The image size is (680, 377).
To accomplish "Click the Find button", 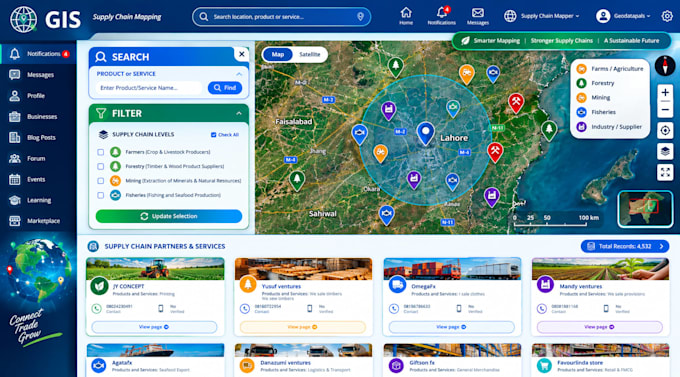I will click(225, 88).
